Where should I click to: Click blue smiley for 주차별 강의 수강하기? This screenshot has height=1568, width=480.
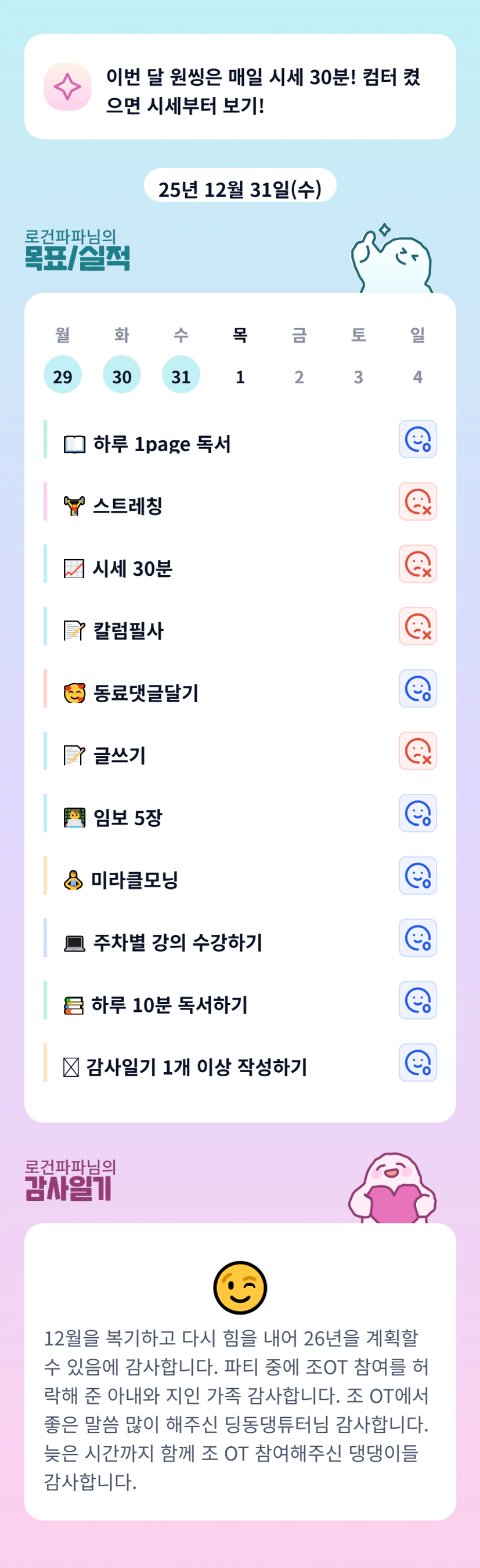(x=417, y=938)
